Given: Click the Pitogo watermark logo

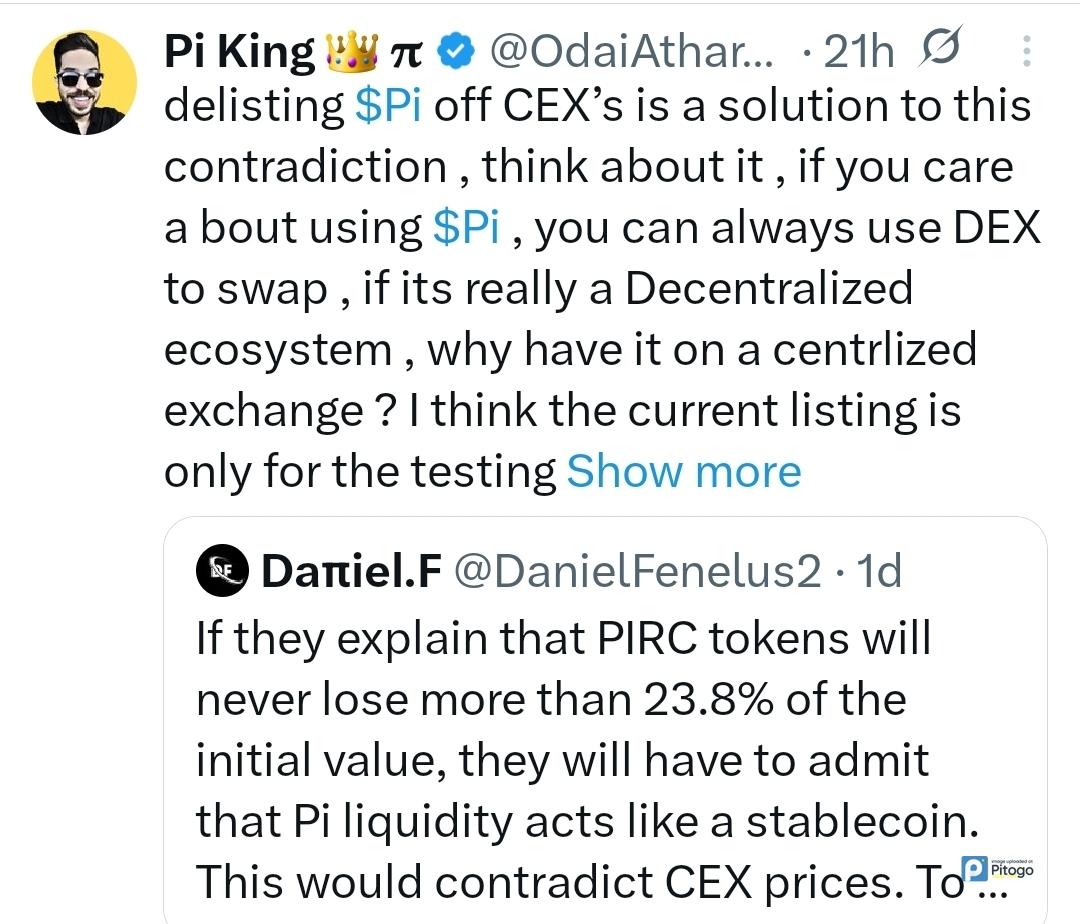Looking at the screenshot, I should (996, 867).
